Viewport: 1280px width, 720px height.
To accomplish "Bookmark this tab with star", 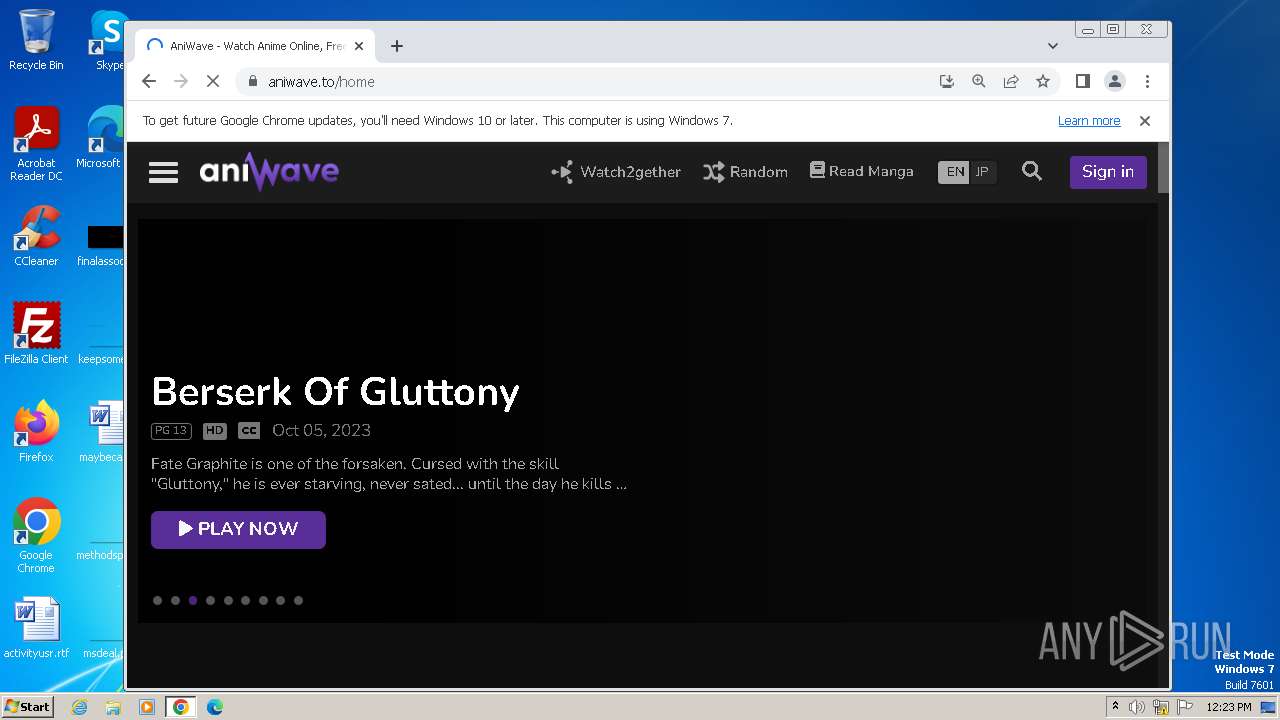I will [x=1043, y=82].
